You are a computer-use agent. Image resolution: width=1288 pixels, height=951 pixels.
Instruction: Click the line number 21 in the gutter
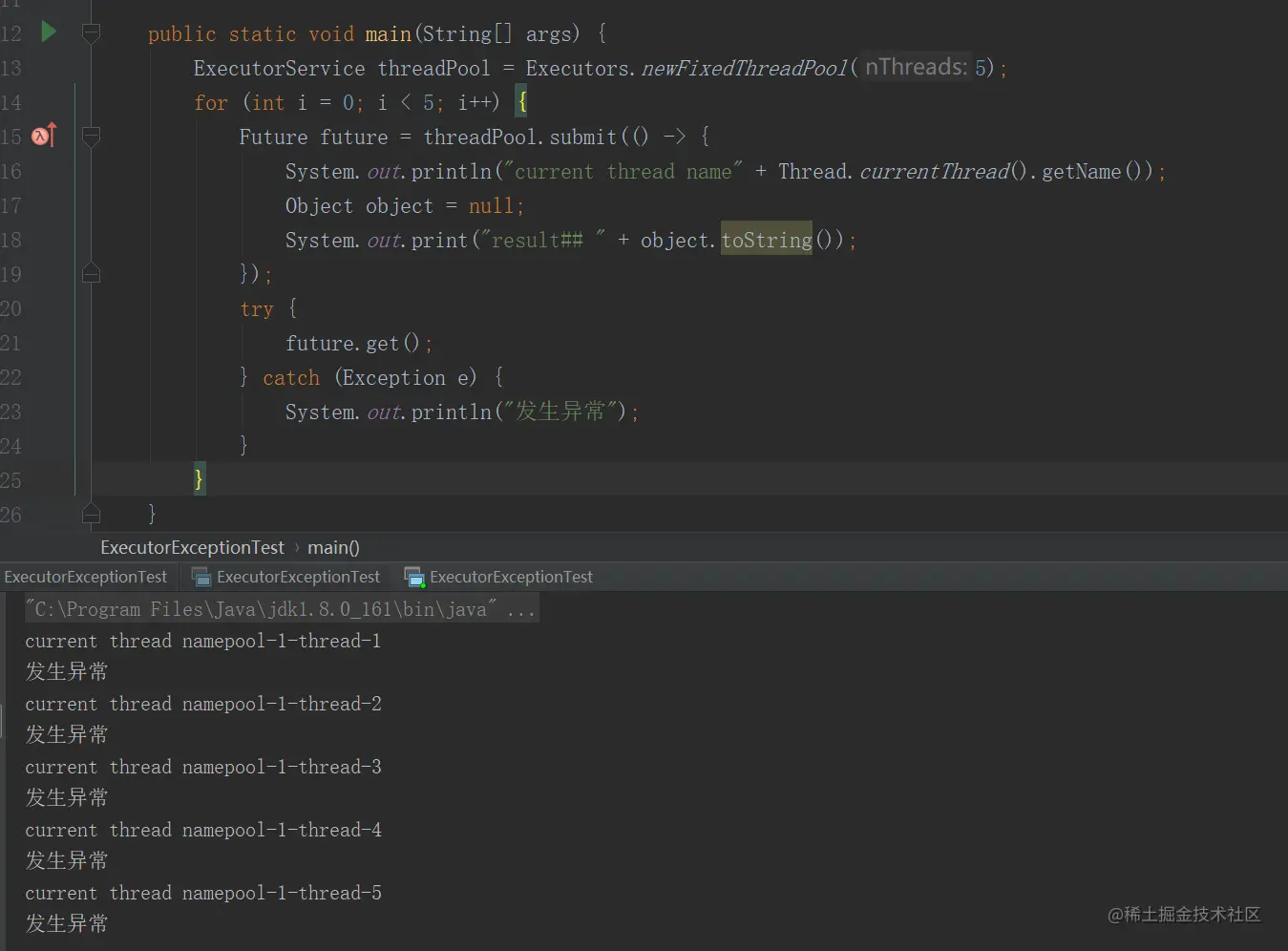(x=11, y=343)
